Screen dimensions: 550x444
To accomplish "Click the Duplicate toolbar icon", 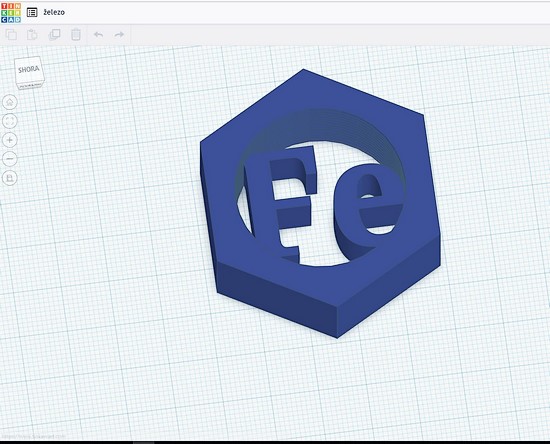I will (54, 35).
